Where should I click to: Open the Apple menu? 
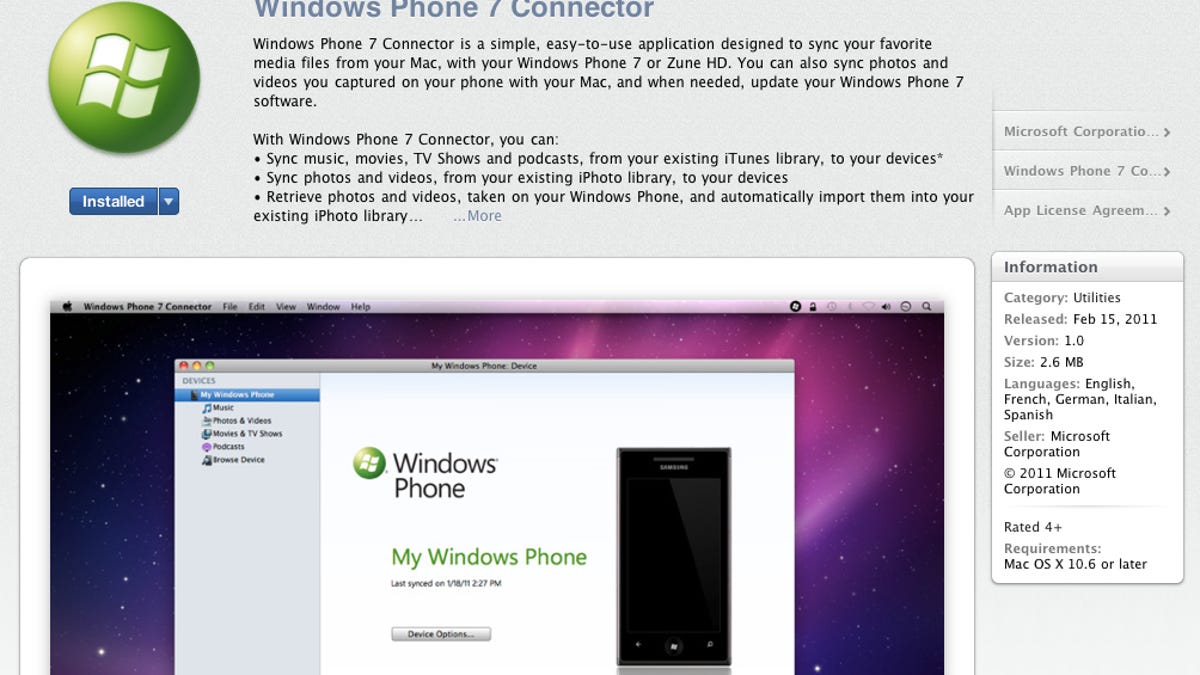click(66, 306)
